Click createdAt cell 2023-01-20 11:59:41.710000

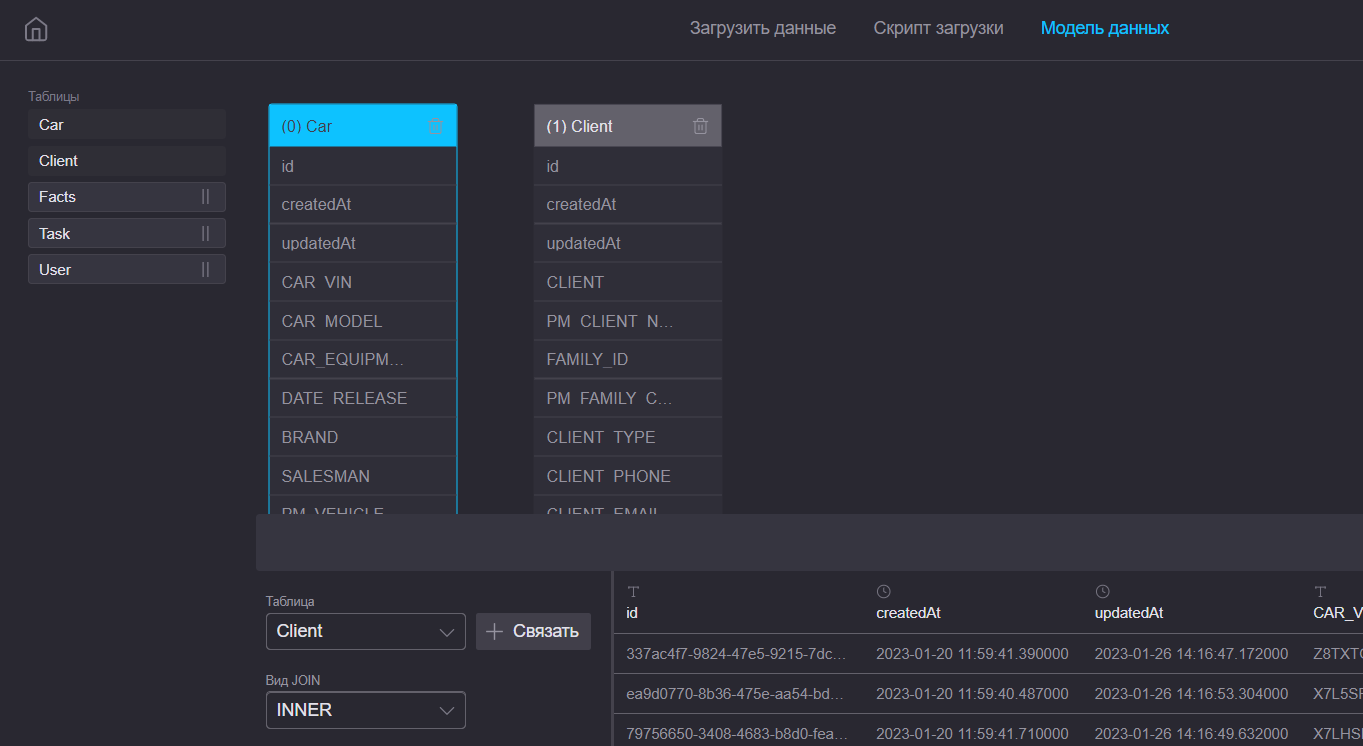[x=972, y=733]
